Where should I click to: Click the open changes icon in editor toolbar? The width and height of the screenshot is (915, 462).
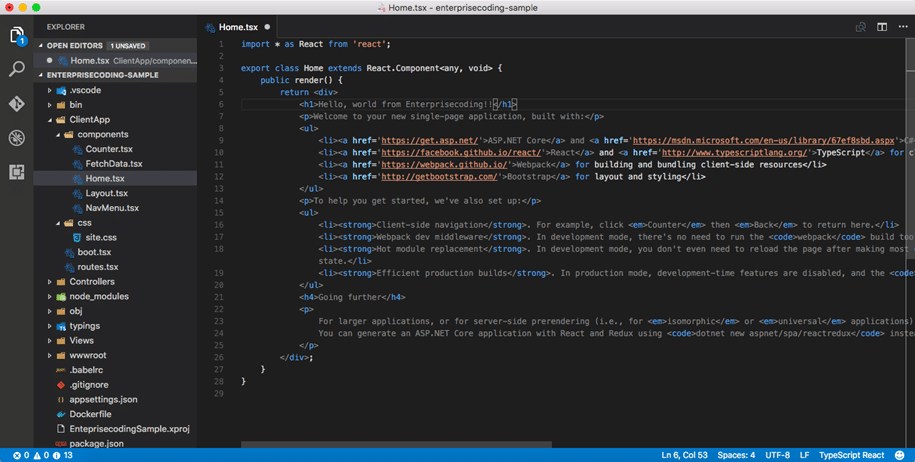pyautogui.click(x=861, y=27)
